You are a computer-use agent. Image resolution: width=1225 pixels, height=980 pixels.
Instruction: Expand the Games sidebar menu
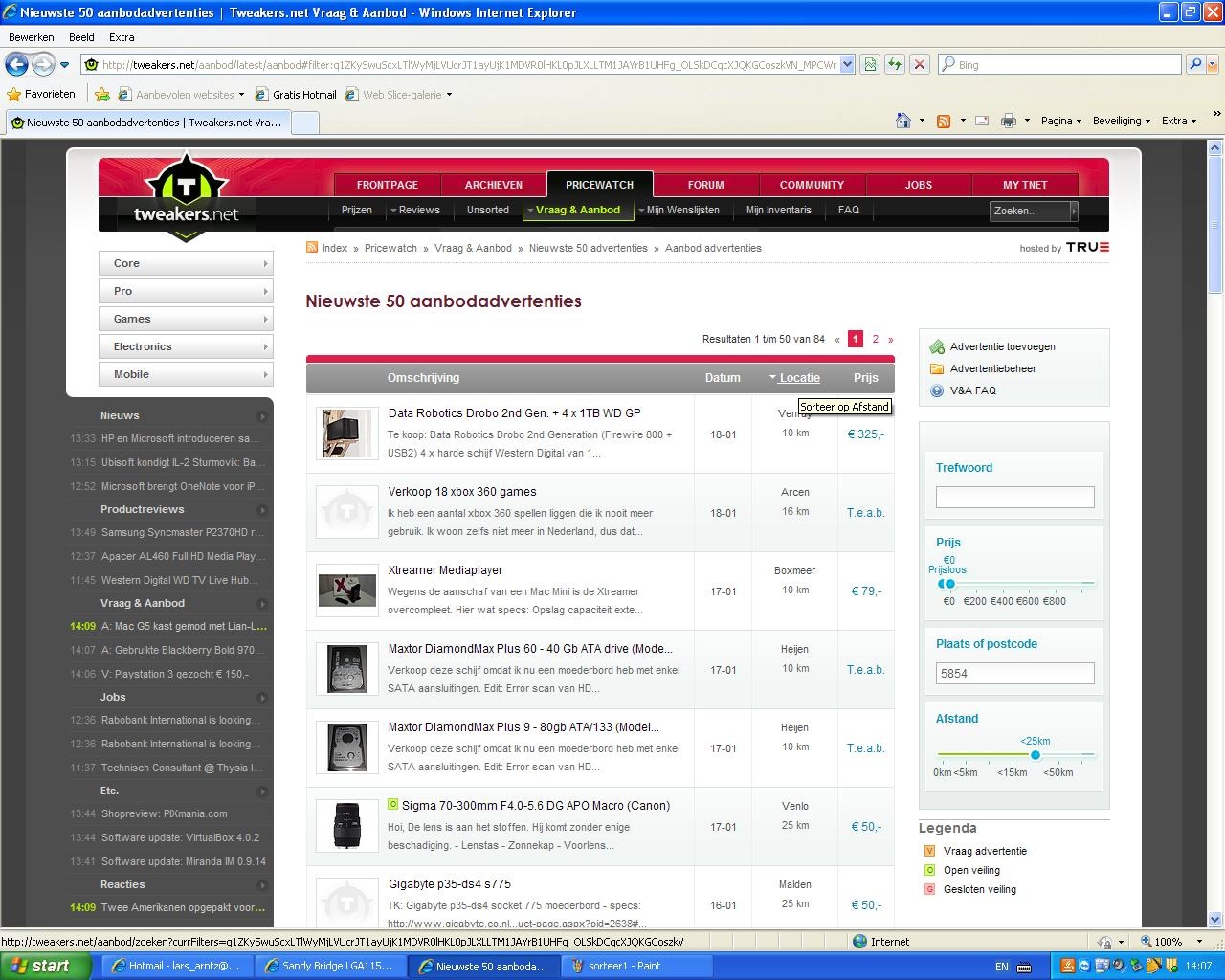[186, 319]
